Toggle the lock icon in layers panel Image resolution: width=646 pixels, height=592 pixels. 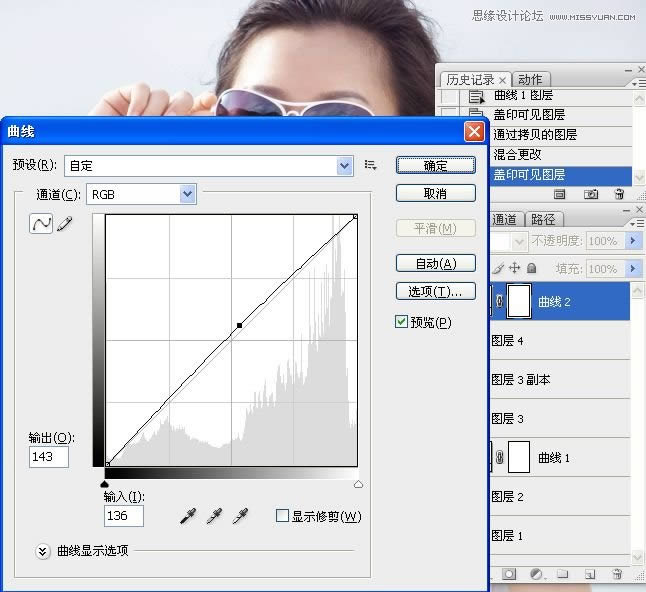(x=531, y=268)
